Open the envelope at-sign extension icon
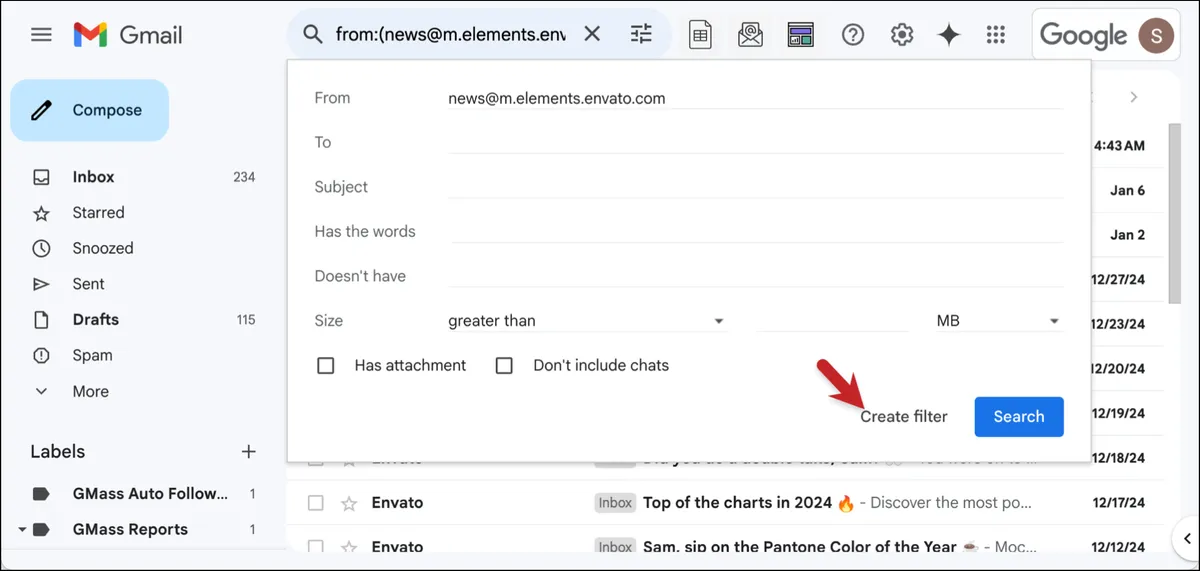The height and width of the screenshot is (571, 1200). pos(750,35)
